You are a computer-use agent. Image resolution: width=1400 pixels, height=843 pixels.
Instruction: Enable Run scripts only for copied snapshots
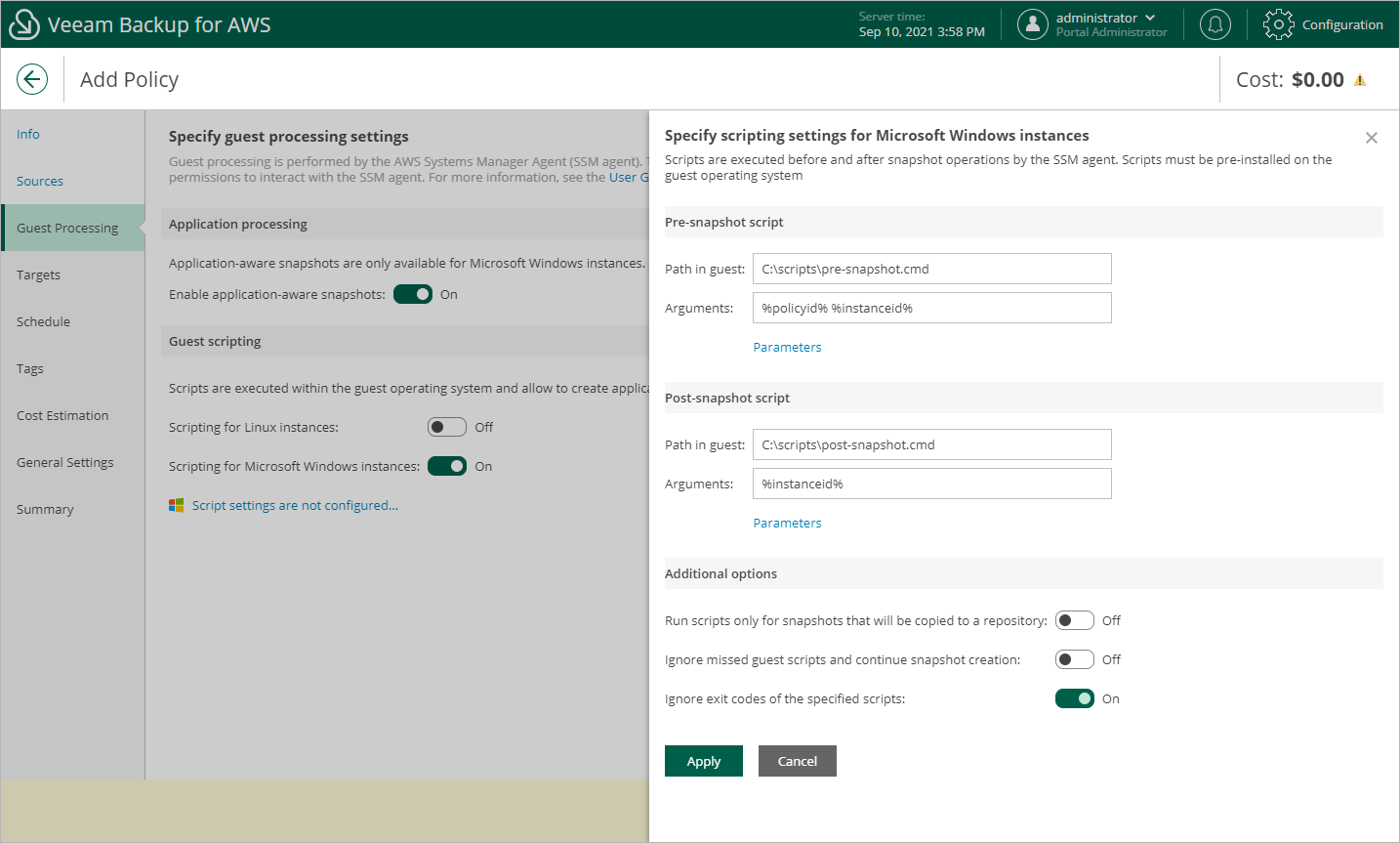pos(1074,620)
